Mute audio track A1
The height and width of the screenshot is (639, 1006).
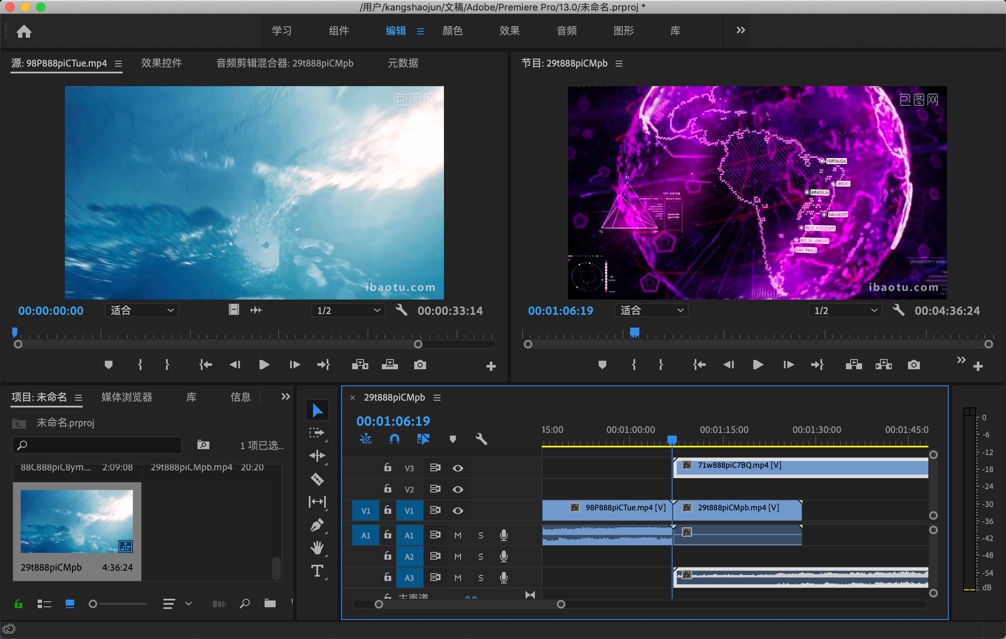[458, 535]
